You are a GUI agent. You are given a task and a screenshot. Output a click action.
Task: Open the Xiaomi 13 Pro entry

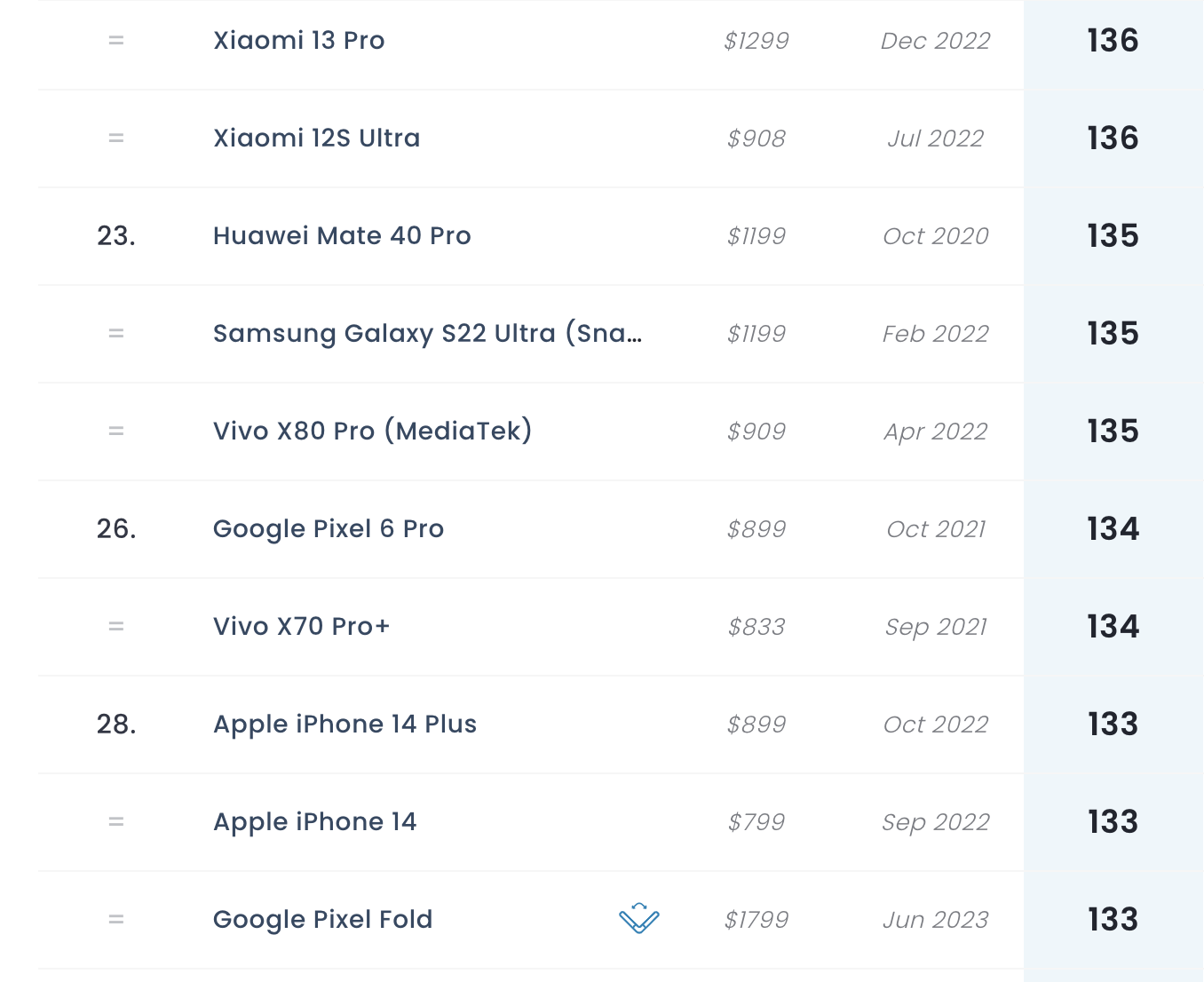(299, 41)
